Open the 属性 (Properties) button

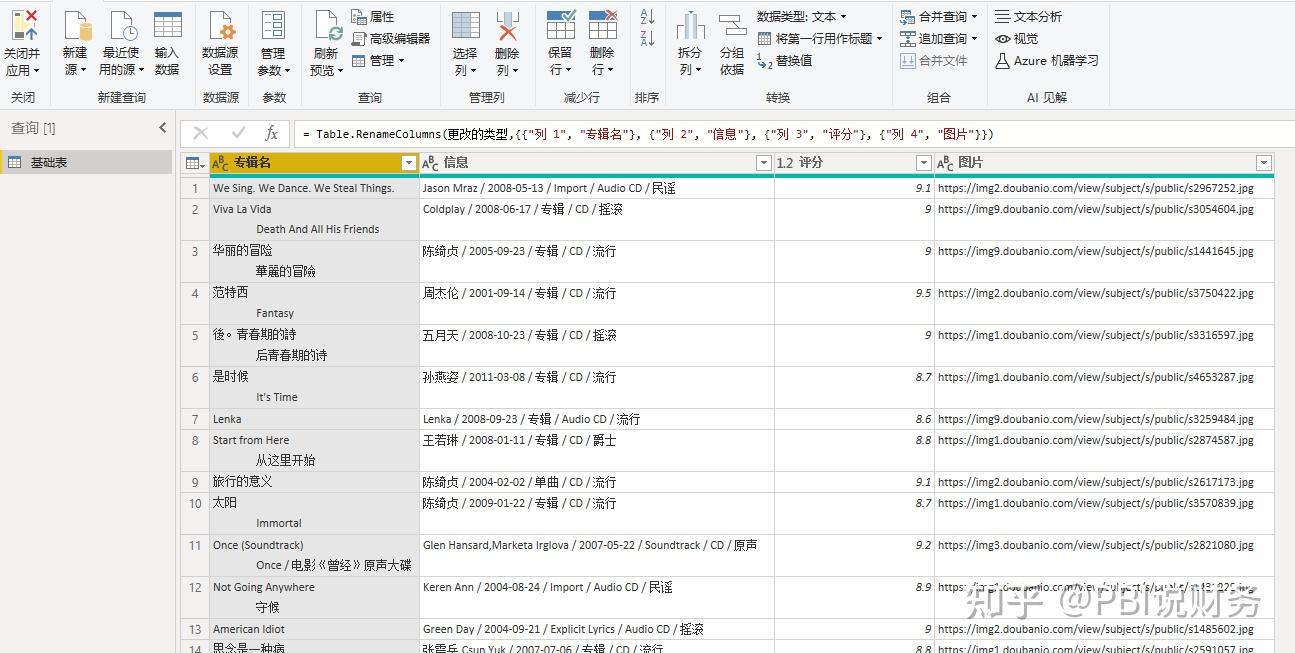pyautogui.click(x=373, y=17)
